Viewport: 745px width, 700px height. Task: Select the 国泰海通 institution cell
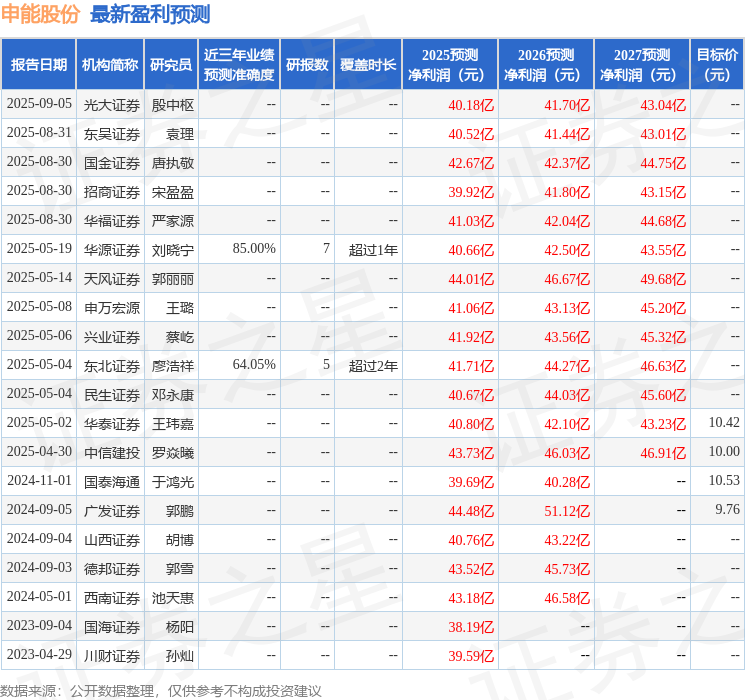[x=112, y=482]
